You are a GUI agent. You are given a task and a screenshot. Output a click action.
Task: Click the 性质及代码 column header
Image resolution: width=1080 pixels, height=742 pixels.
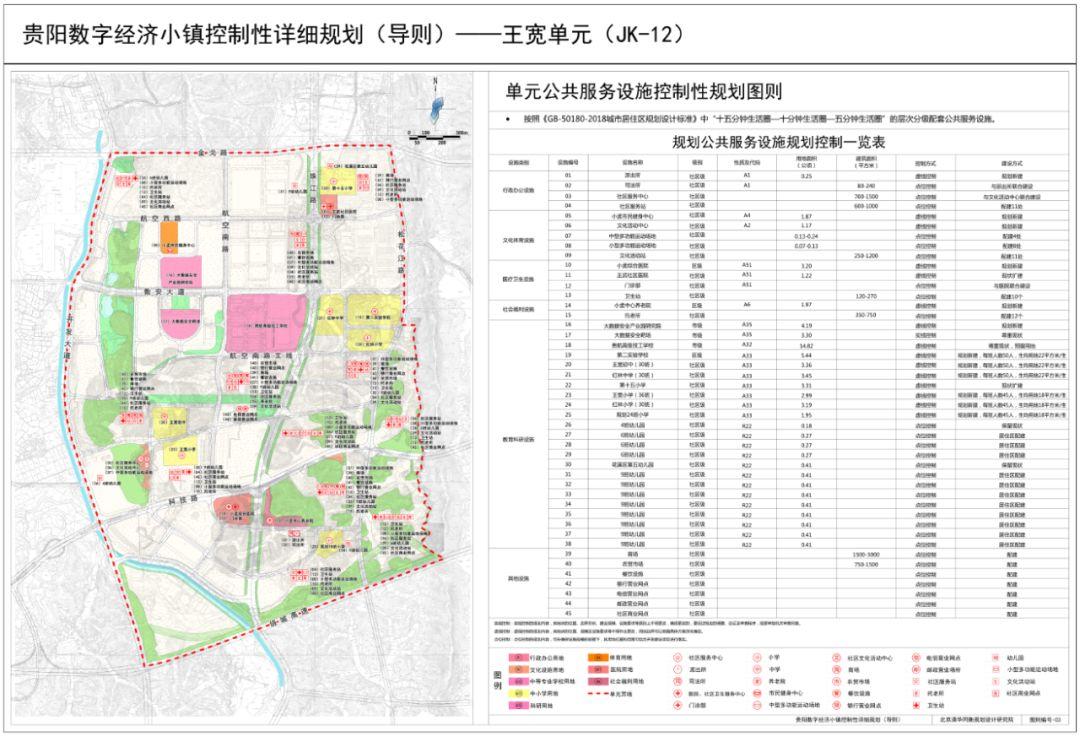click(x=747, y=163)
